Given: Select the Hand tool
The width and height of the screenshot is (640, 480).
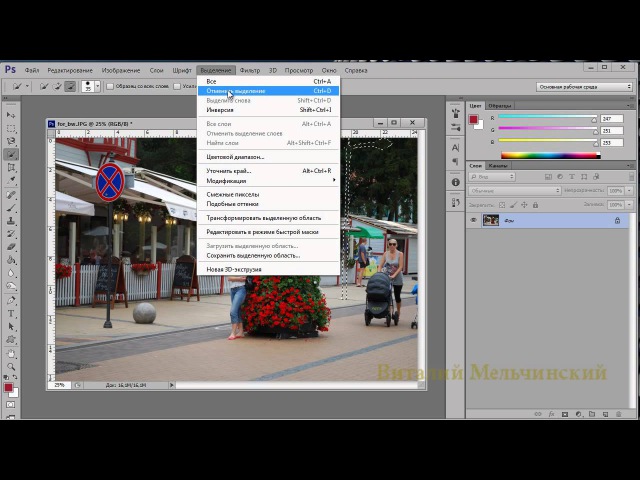Looking at the screenshot, I should click(x=11, y=352).
